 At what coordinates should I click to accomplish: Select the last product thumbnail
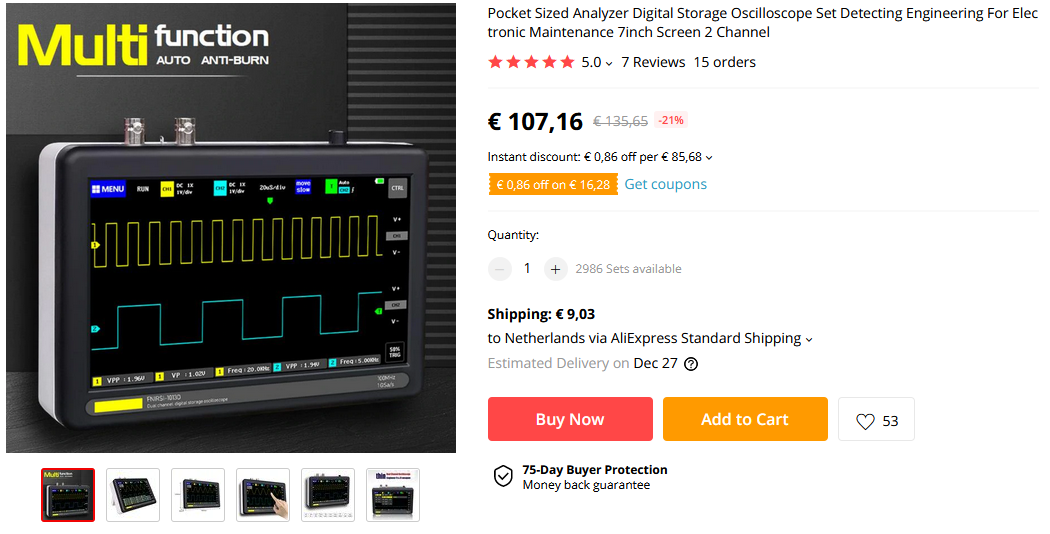(x=393, y=494)
